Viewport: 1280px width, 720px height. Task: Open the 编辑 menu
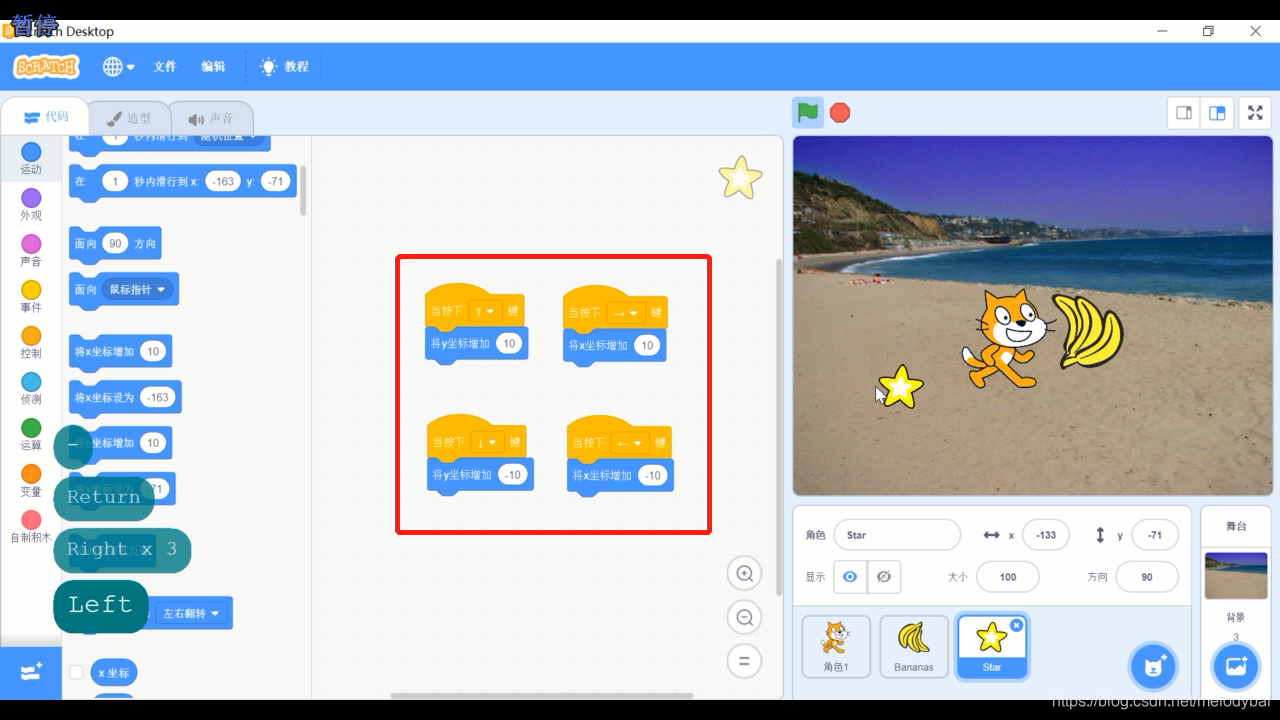213,67
